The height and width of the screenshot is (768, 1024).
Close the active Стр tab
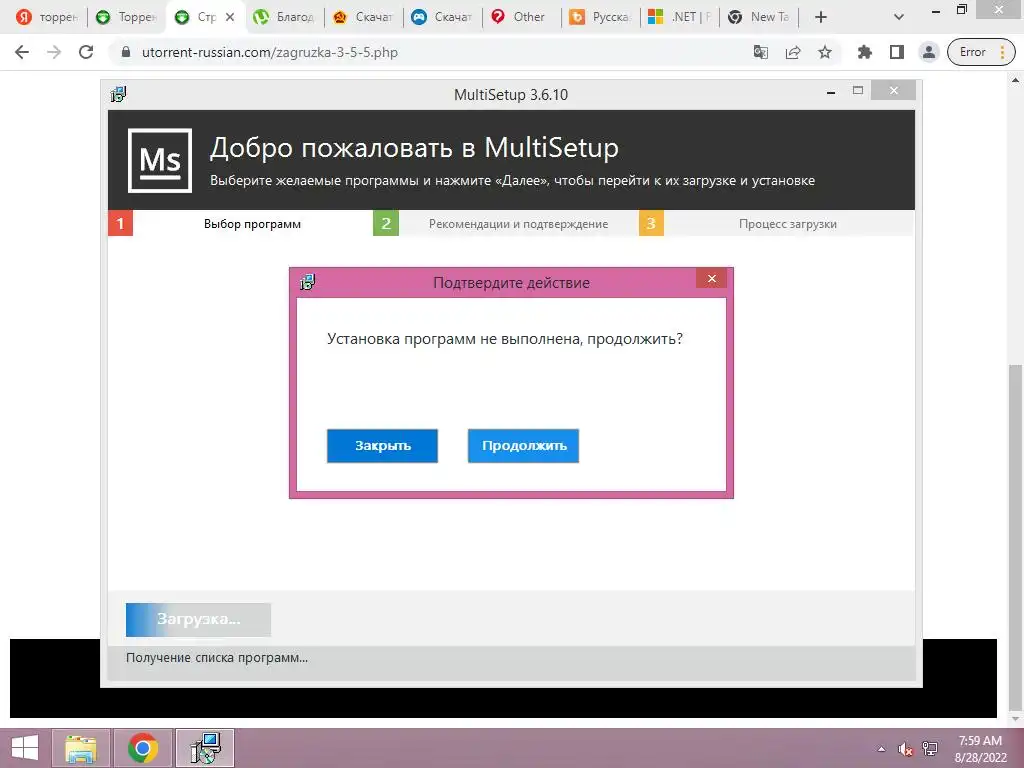[230, 17]
